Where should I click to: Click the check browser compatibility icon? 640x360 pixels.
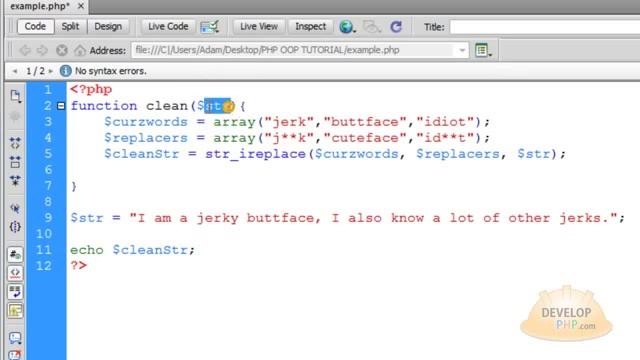coord(209,27)
